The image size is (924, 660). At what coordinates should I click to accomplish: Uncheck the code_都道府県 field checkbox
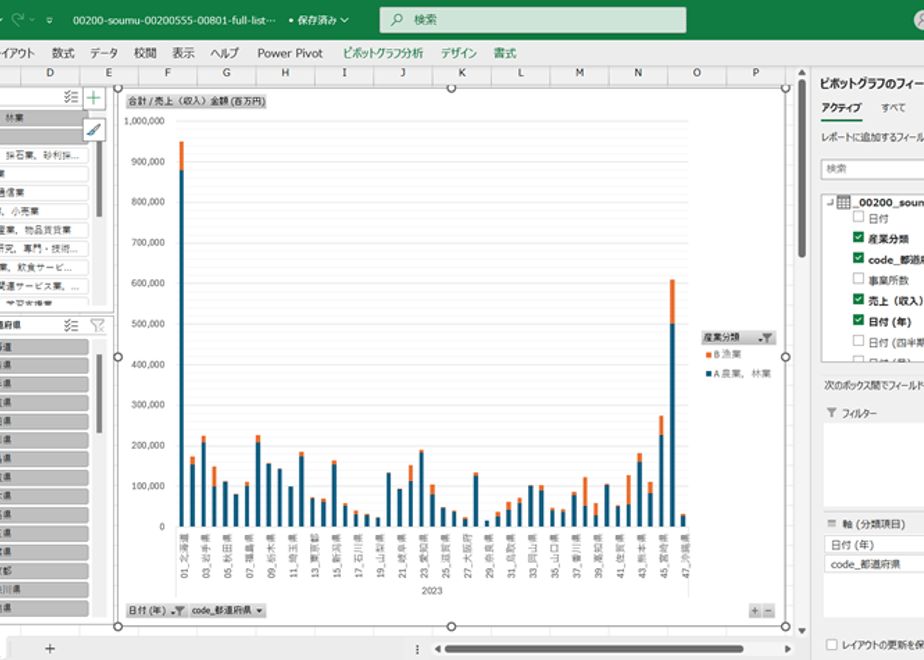point(859,258)
